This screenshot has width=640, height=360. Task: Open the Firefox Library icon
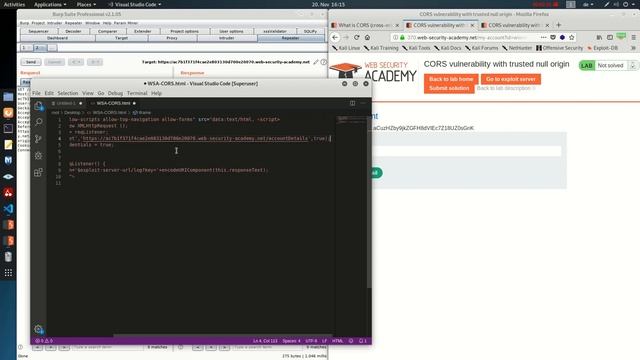point(599,37)
